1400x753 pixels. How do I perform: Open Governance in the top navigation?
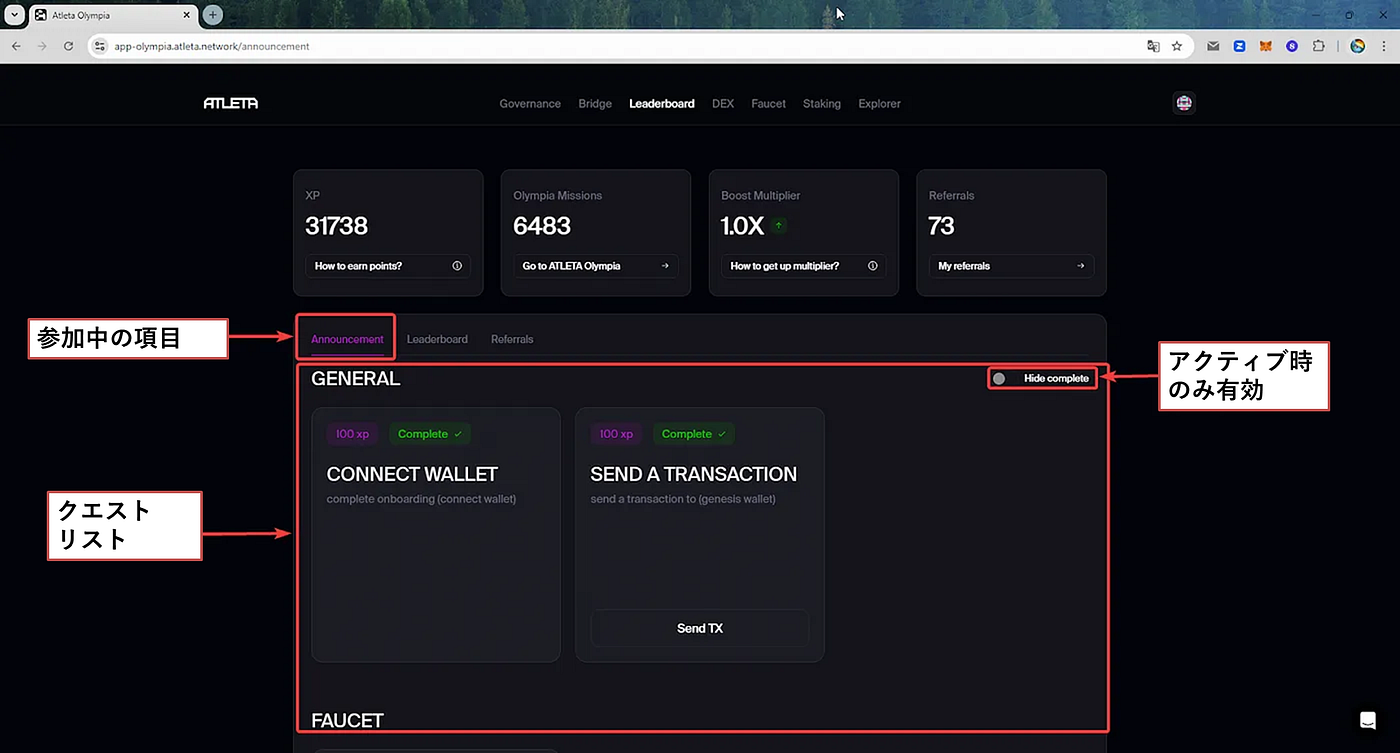coord(530,104)
